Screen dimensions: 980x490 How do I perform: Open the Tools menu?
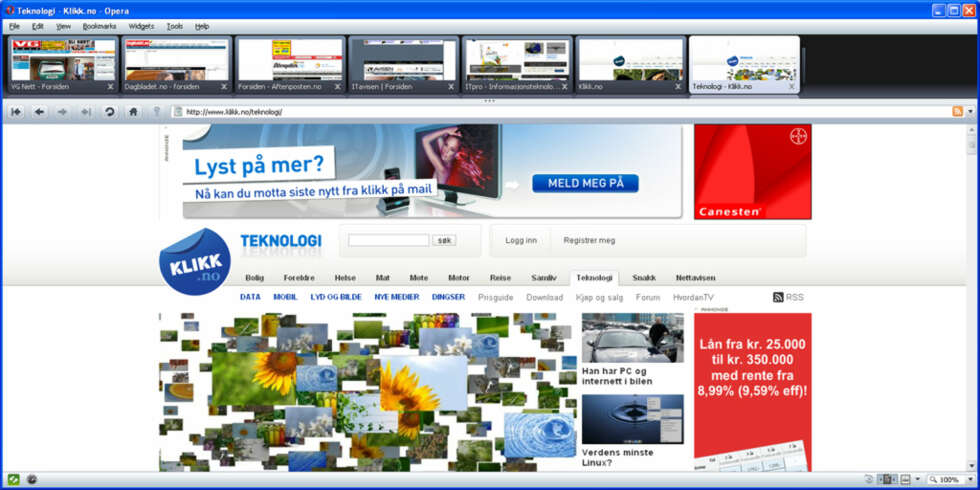pyautogui.click(x=175, y=26)
